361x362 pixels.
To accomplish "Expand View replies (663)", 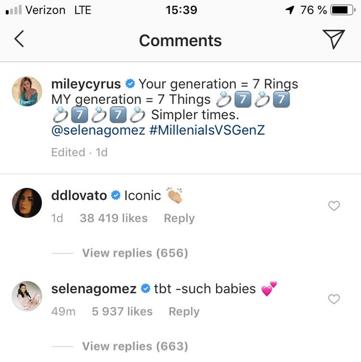I will [135, 346].
